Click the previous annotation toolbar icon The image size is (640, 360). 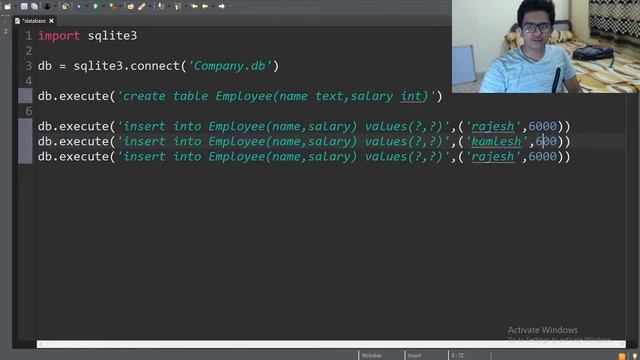(x=178, y=6)
